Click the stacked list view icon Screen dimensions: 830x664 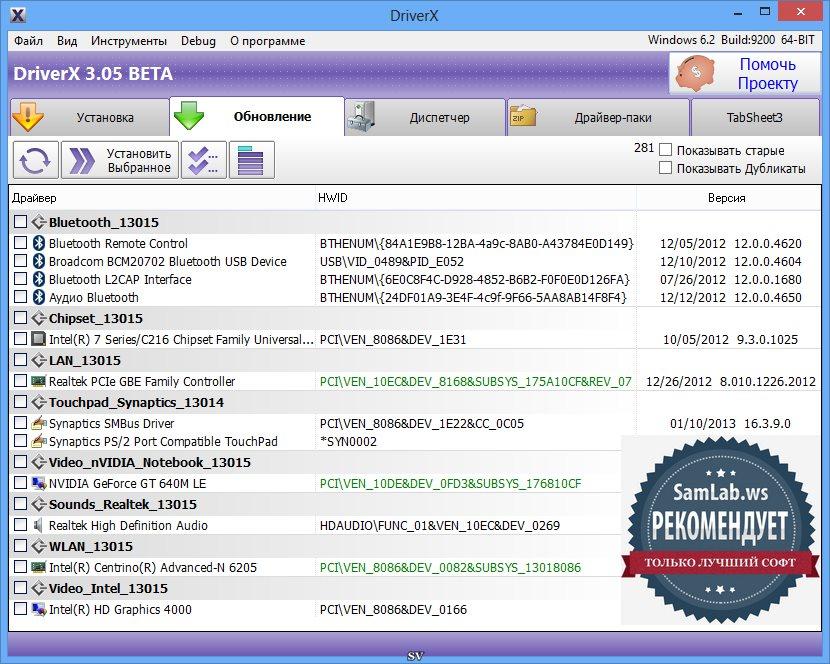pyautogui.click(x=252, y=160)
